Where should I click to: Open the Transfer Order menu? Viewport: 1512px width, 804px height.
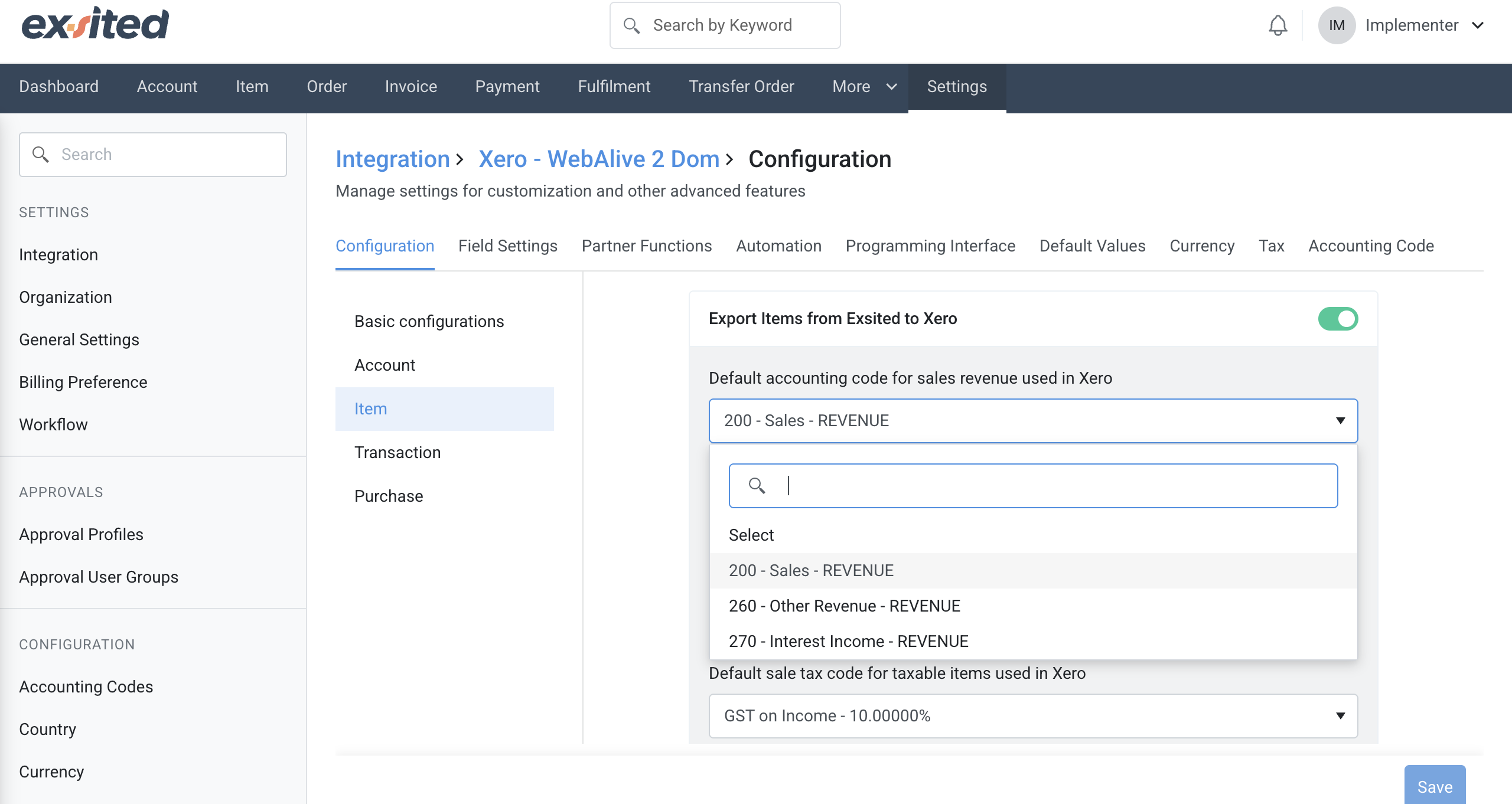click(x=741, y=87)
